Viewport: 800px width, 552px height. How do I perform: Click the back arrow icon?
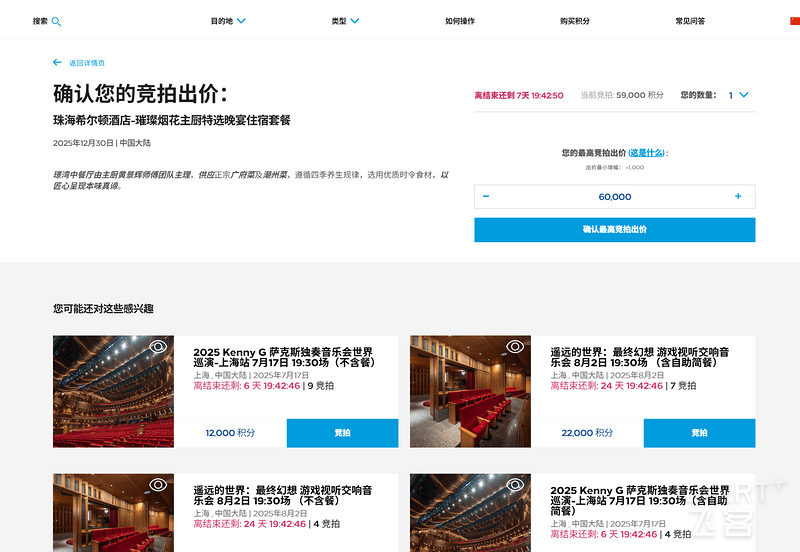[57, 62]
